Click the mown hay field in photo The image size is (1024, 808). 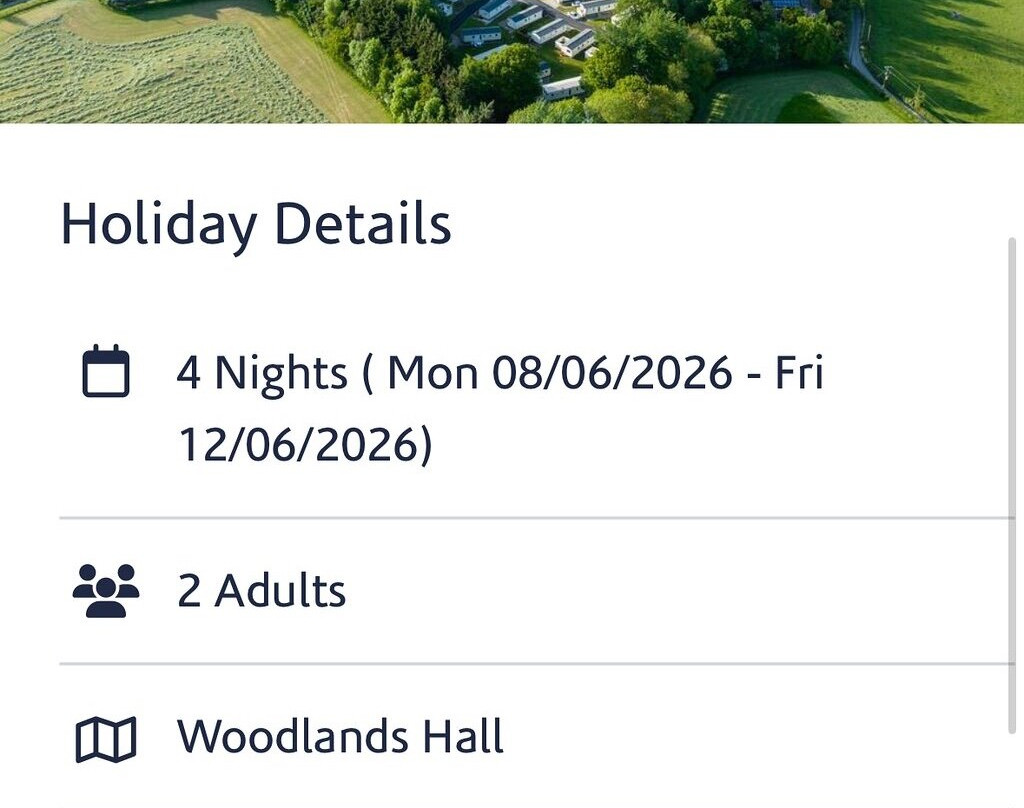tap(150, 72)
